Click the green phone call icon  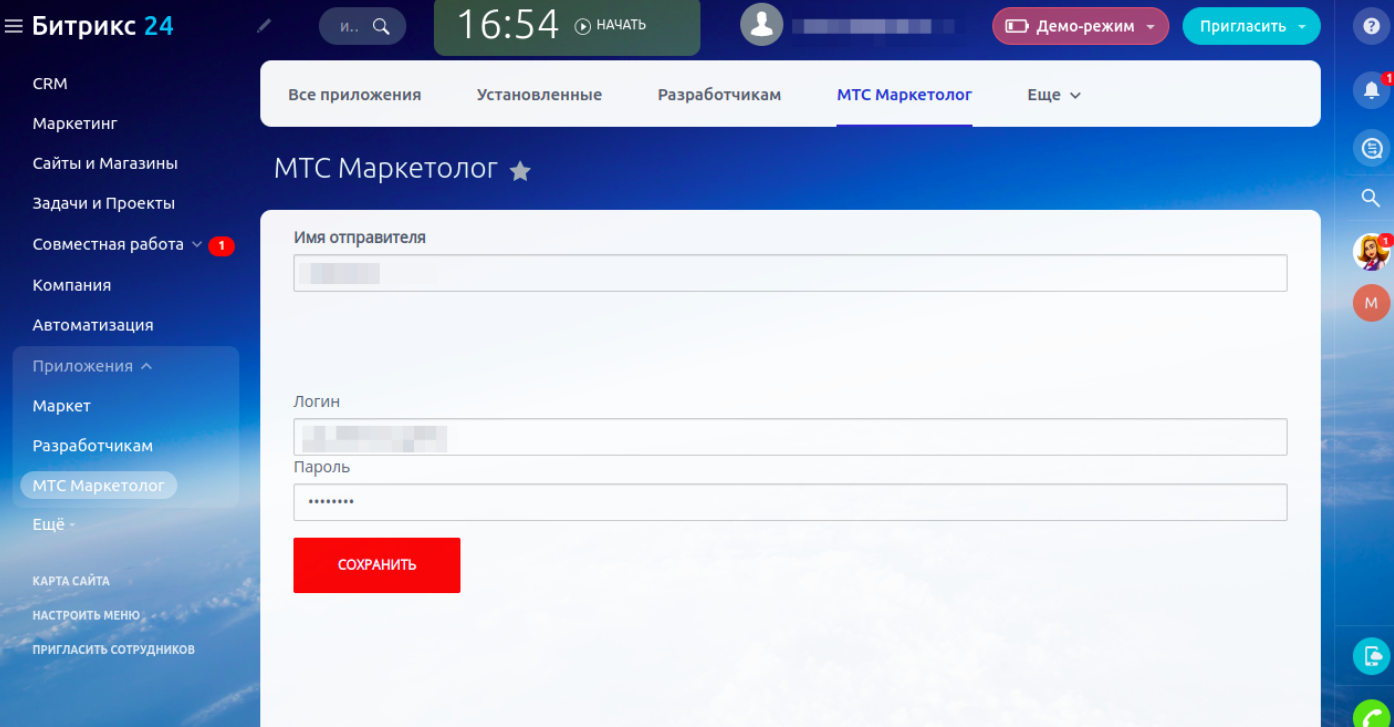(x=1372, y=715)
